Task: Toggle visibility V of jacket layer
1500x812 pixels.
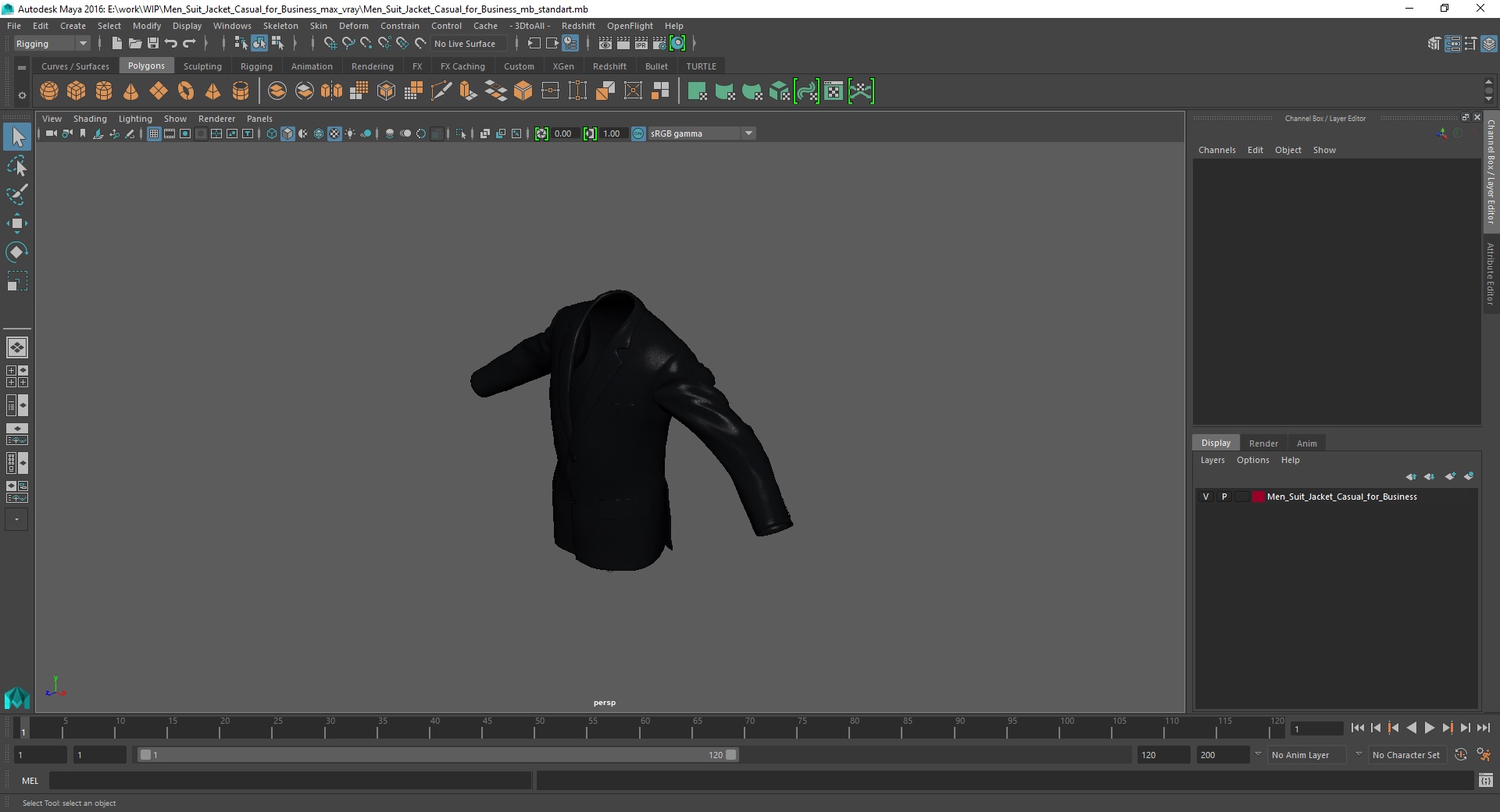Action: pyautogui.click(x=1205, y=497)
